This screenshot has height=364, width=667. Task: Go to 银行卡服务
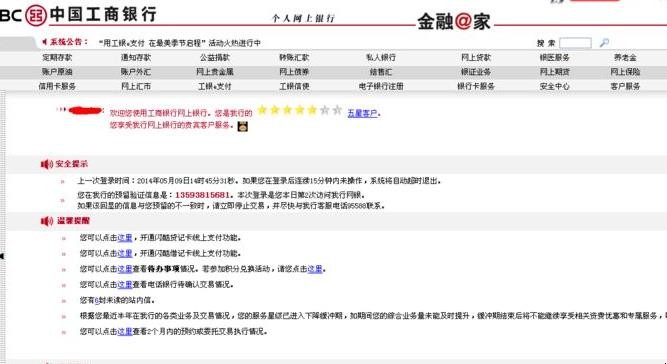tap(476, 86)
